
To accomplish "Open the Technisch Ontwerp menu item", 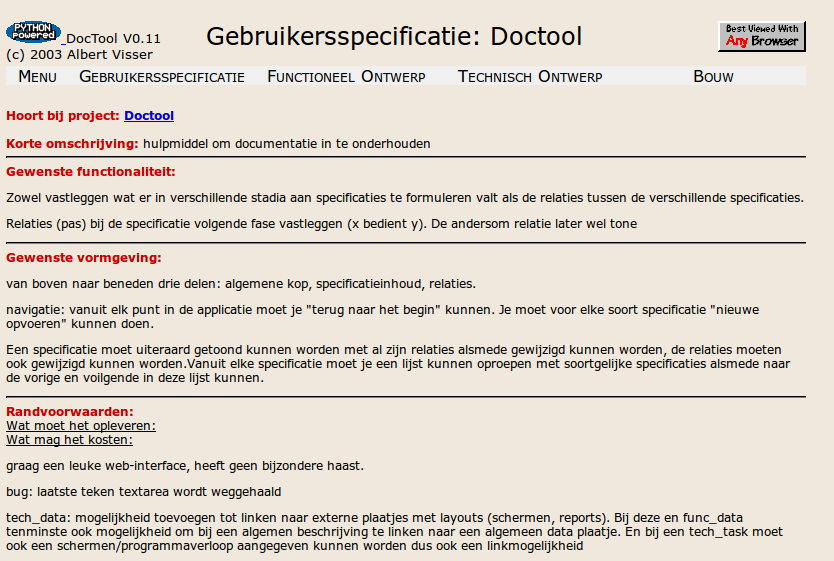I will click(x=530, y=77).
